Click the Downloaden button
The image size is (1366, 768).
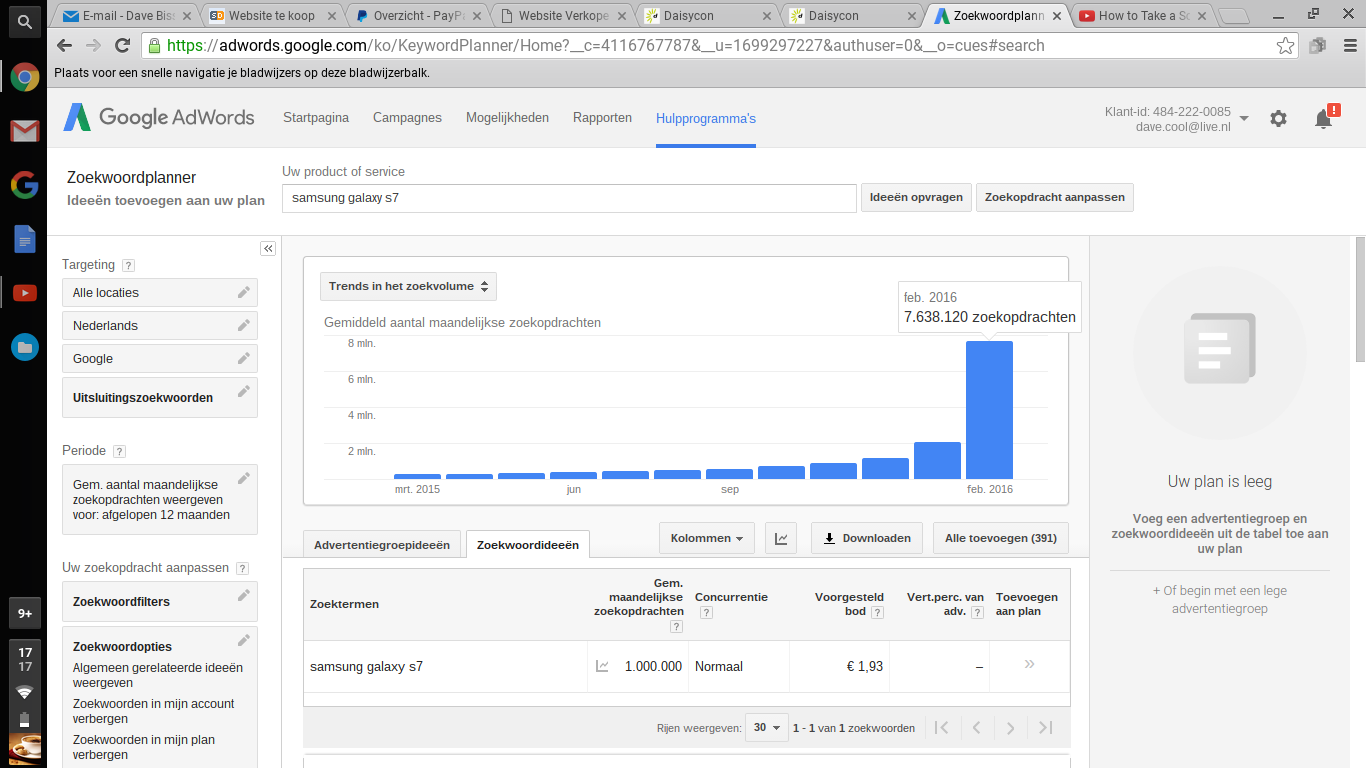click(867, 538)
